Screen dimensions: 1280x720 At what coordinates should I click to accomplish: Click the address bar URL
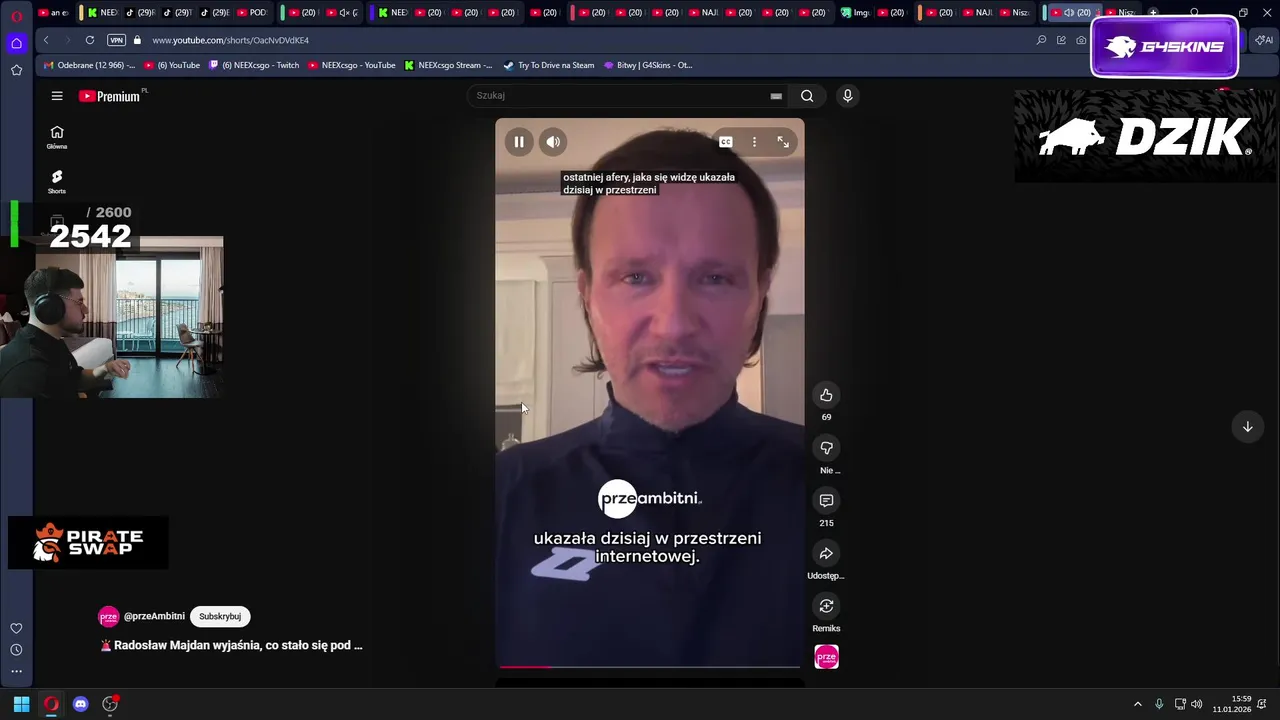pyautogui.click(x=230, y=40)
